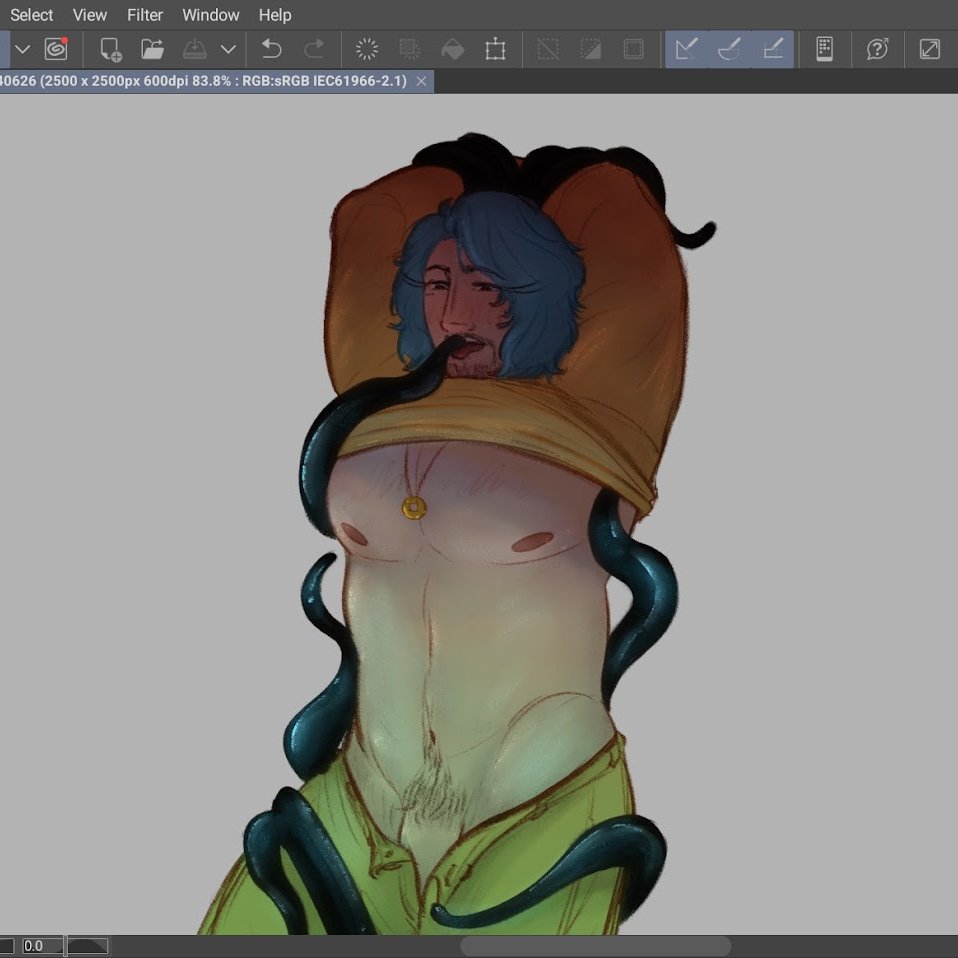The image size is (958, 958).
Task: Toggle Snap to Special Ruler
Action: [x=729, y=49]
